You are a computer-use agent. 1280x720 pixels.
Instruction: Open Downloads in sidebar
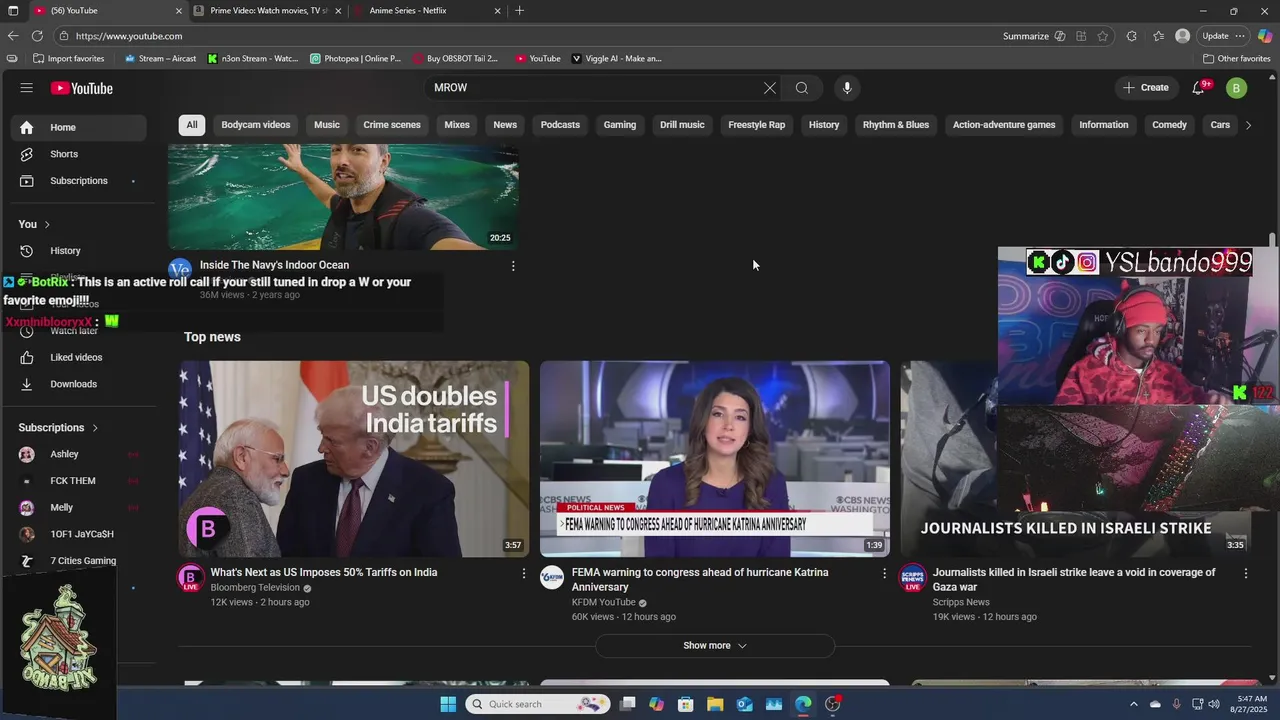tap(79, 384)
